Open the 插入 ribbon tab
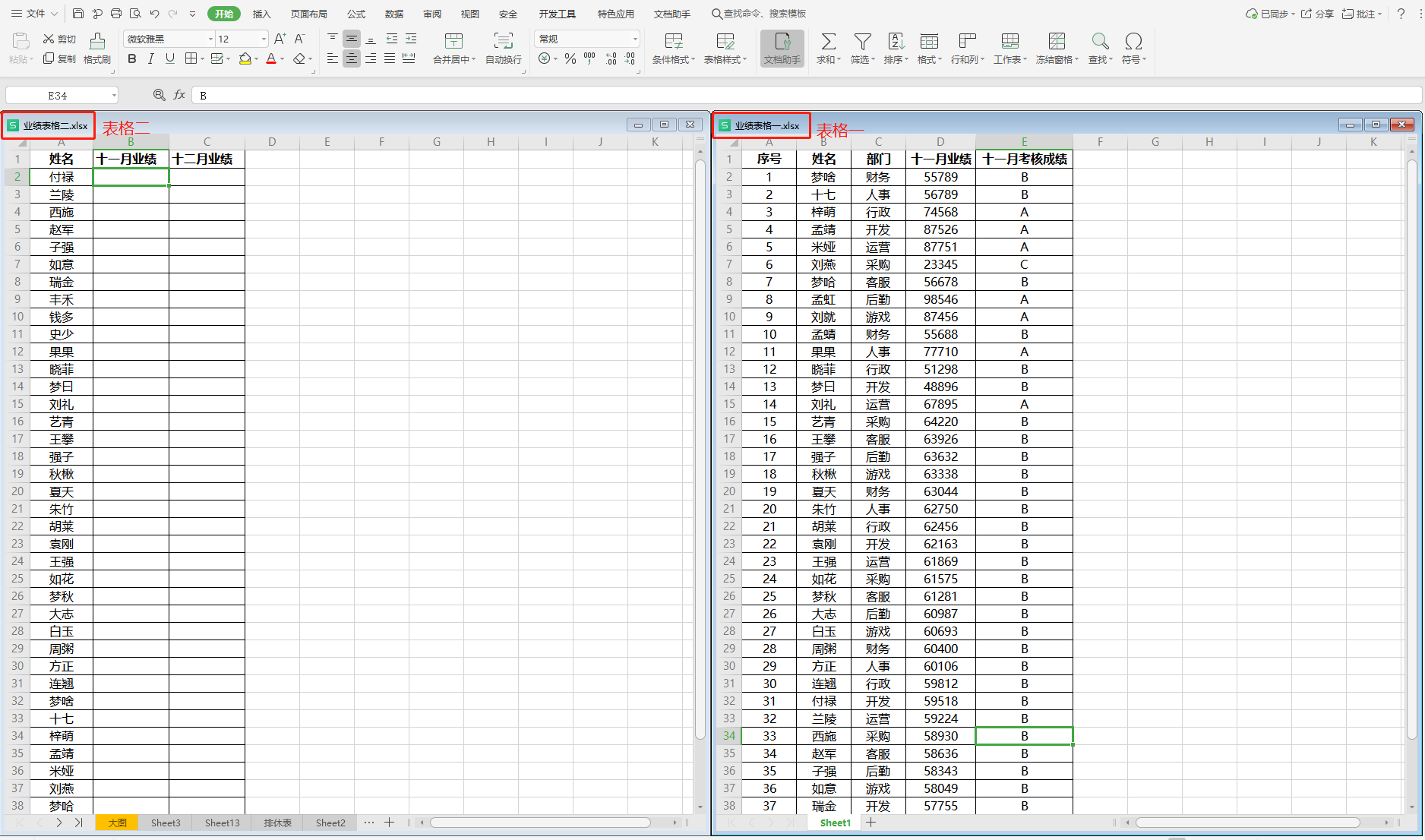Screen dimensions: 1425x840 [261, 14]
